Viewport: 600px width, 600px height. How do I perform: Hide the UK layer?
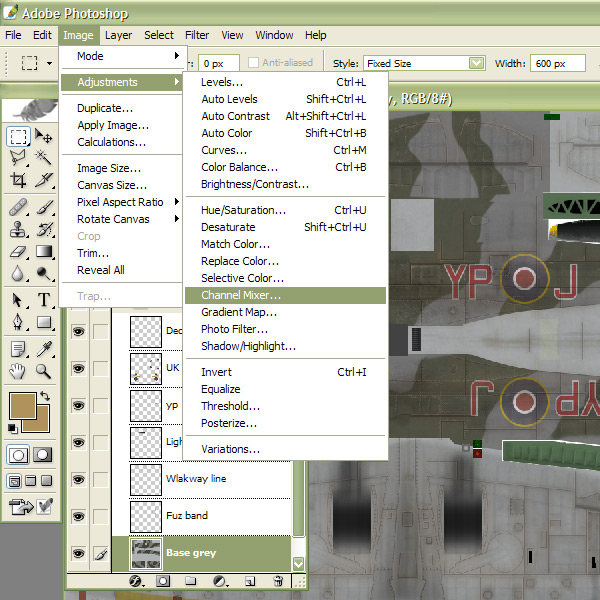[x=78, y=368]
